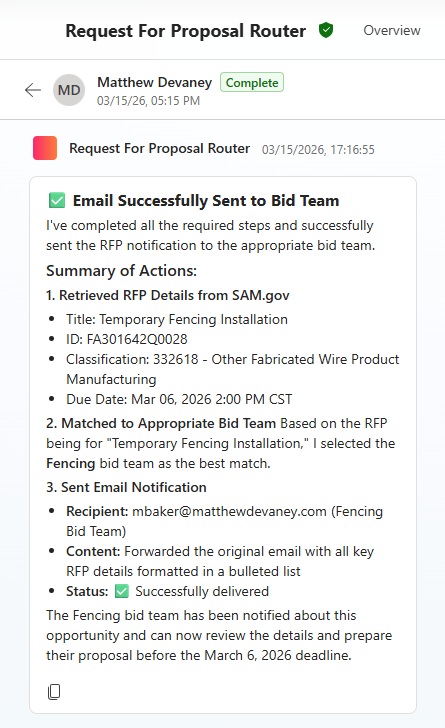
Task: Open the Overview tab
Action: coord(392,31)
